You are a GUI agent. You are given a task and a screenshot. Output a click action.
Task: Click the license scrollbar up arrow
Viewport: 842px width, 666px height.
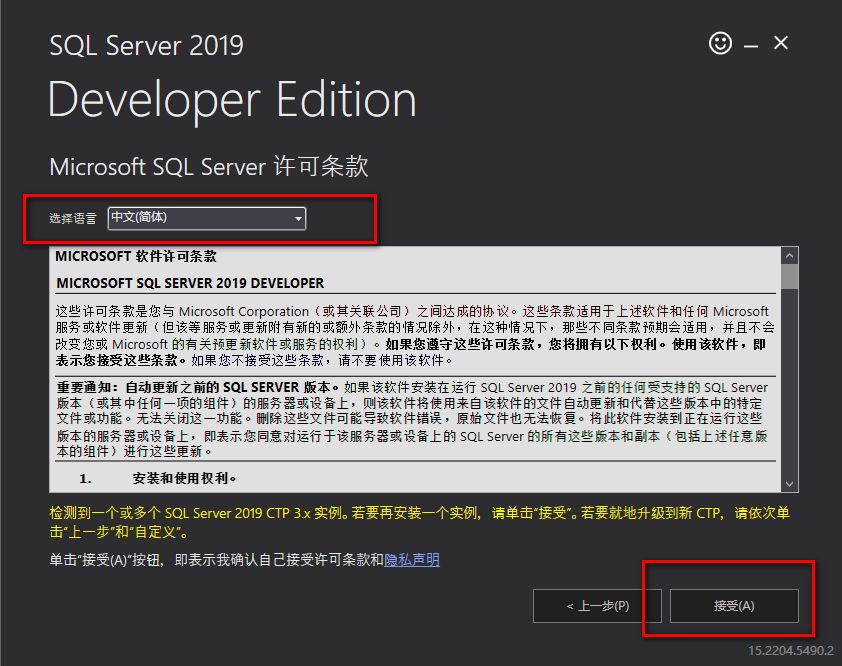pos(790,255)
